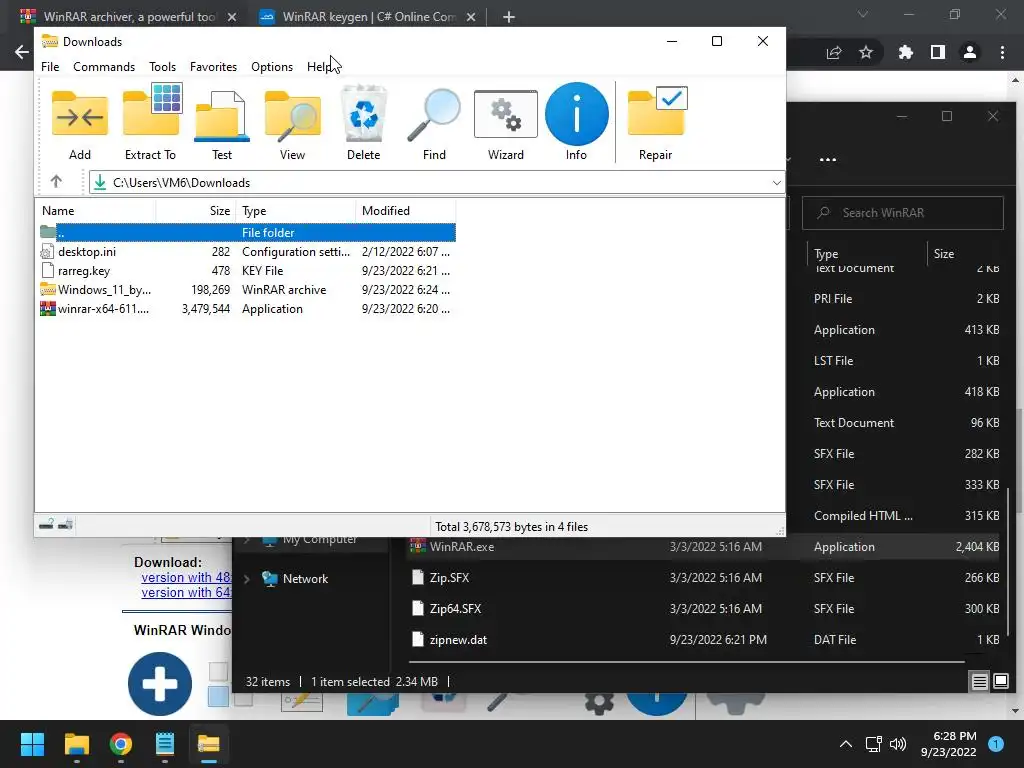This screenshot has width=1024, height=768.
Task: Expand the WinRAR address path dropdown
Action: pyautogui.click(x=776, y=183)
